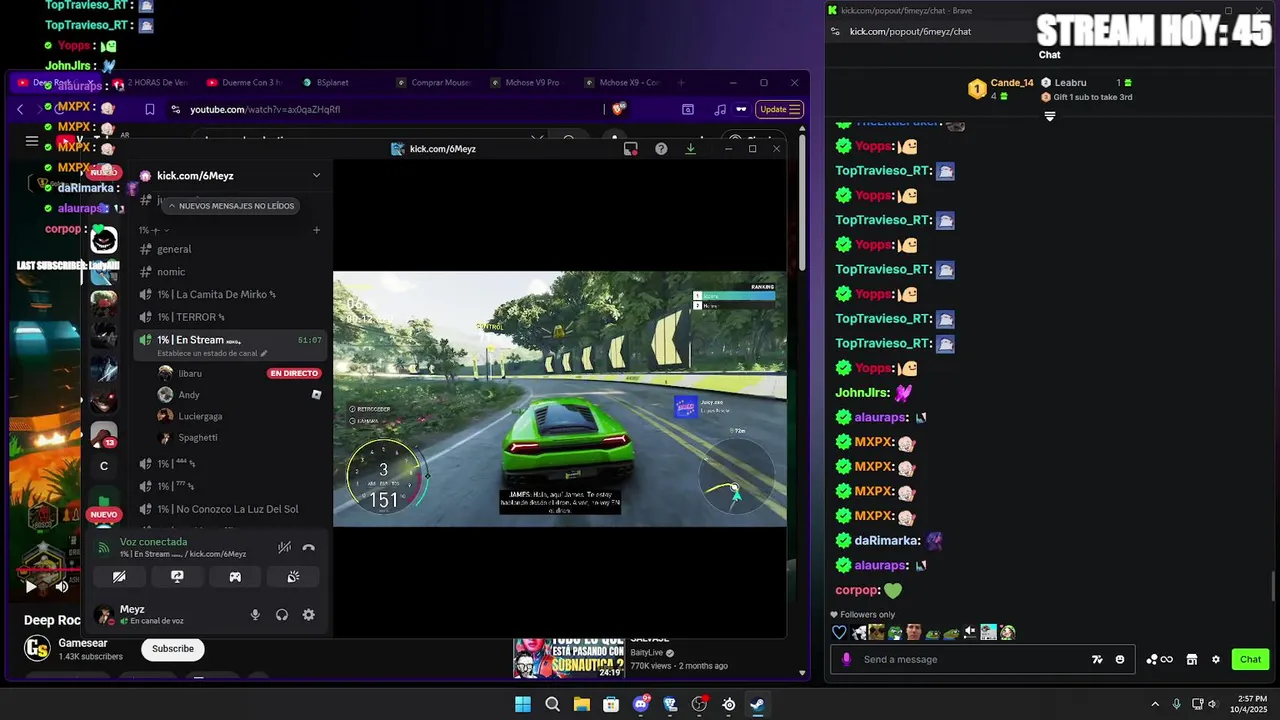
Task: Open Discord activities game controller button
Action: pos(235,577)
